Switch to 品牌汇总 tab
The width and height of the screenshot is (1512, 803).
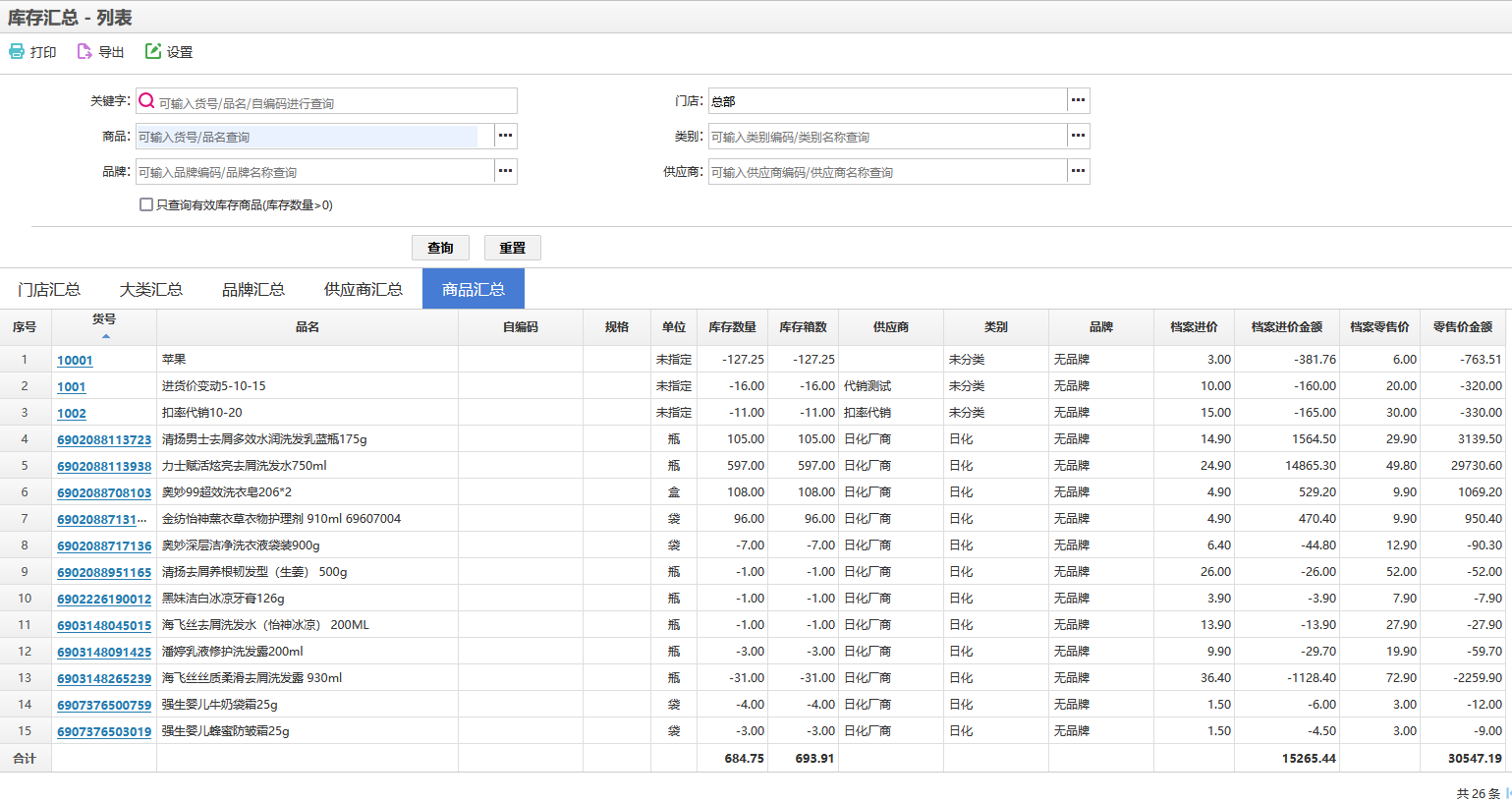253,289
